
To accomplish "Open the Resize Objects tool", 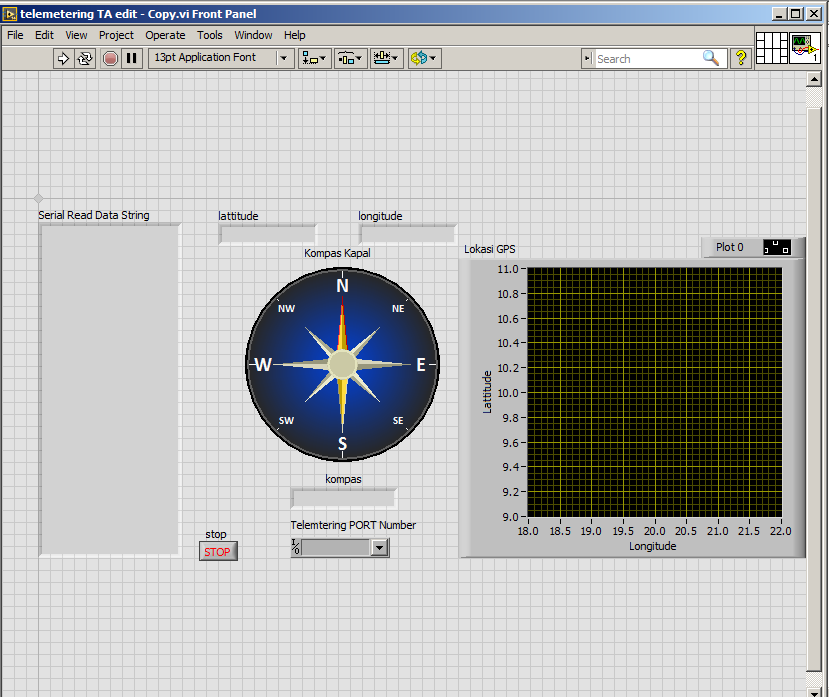I will pyautogui.click(x=386, y=58).
